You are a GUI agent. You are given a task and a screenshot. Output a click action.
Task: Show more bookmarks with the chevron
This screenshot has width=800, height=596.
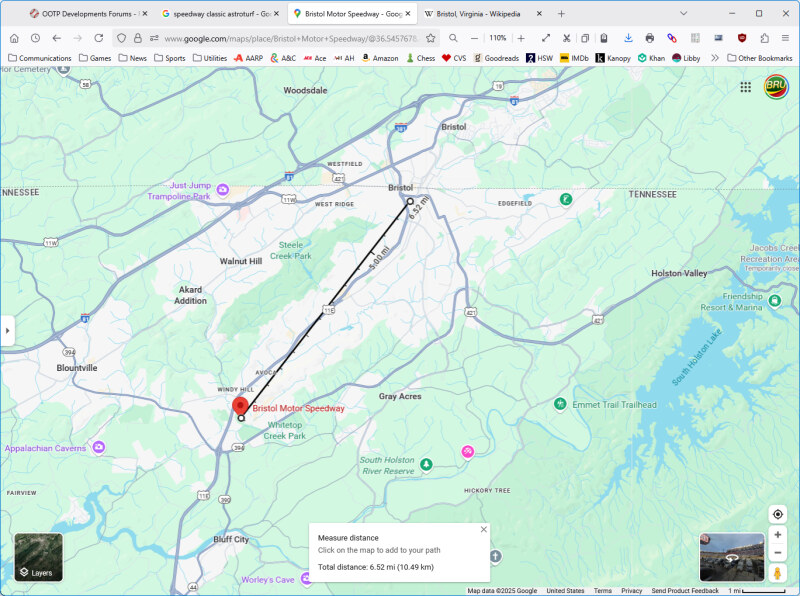pos(715,58)
